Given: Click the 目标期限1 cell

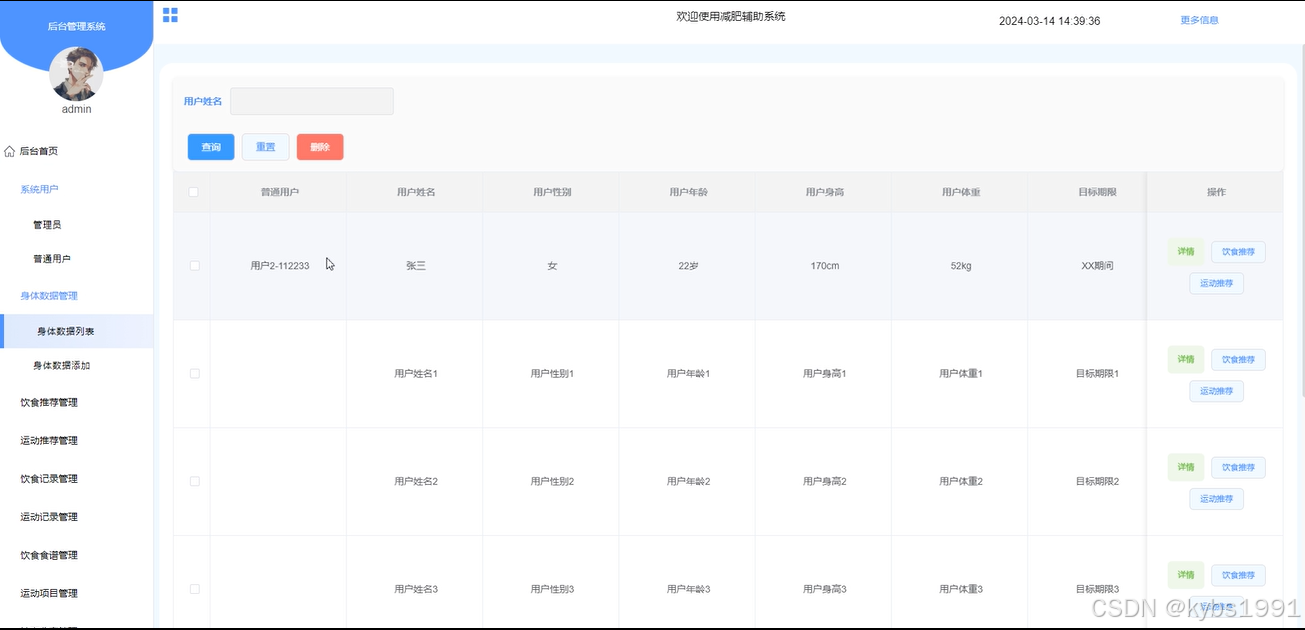Looking at the screenshot, I should [x=1097, y=374].
